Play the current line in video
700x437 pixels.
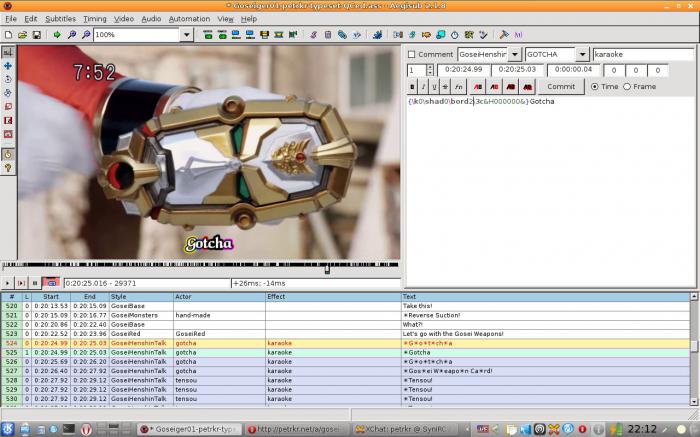[21, 283]
